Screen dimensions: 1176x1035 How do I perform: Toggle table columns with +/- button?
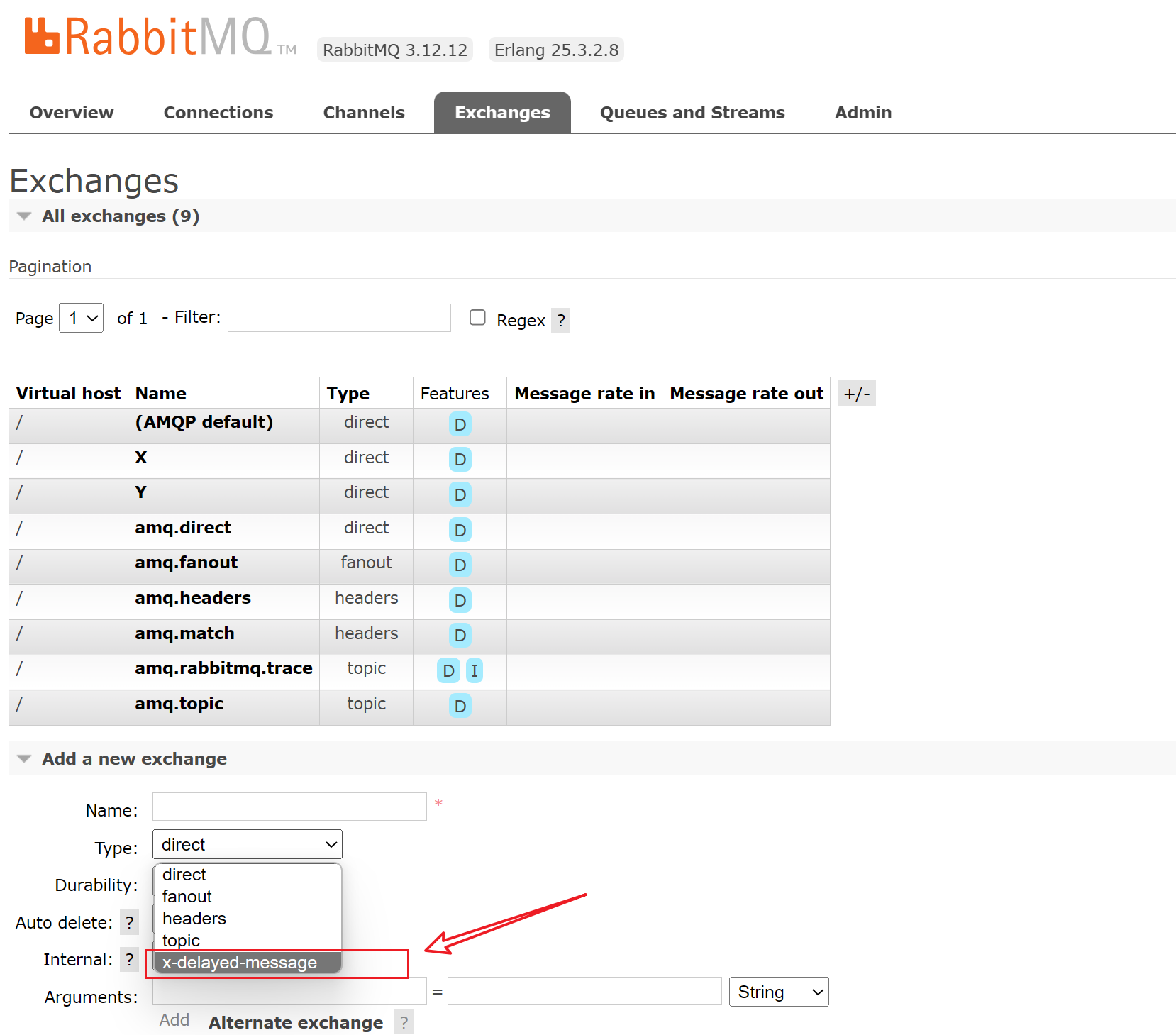pyautogui.click(x=857, y=394)
